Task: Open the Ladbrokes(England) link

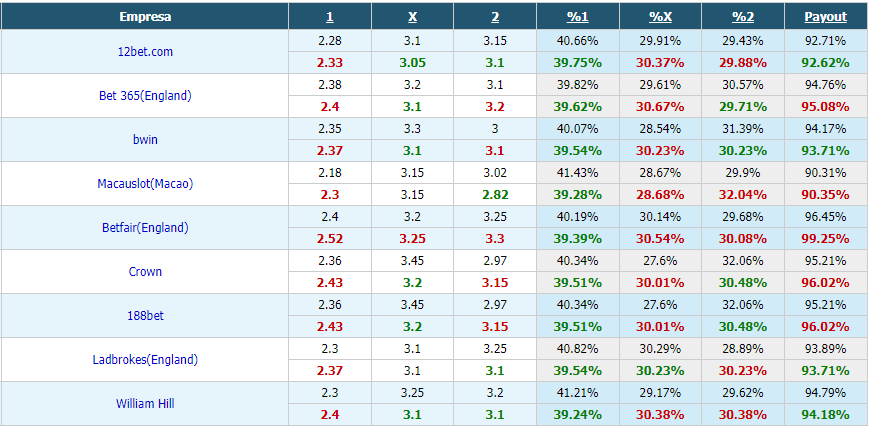Action: [145, 360]
